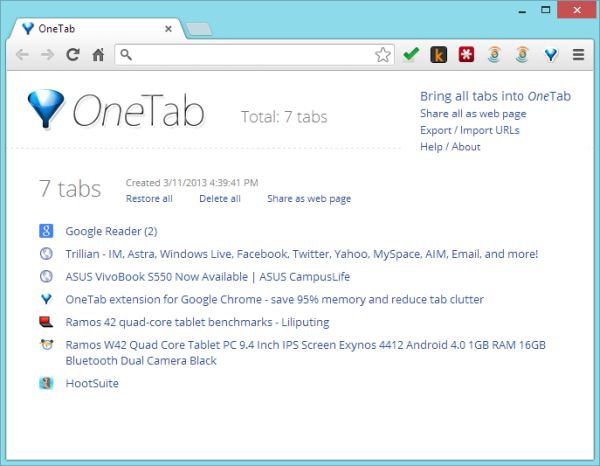Click the Google Reader favicon
The image size is (600, 466).
click(46, 231)
